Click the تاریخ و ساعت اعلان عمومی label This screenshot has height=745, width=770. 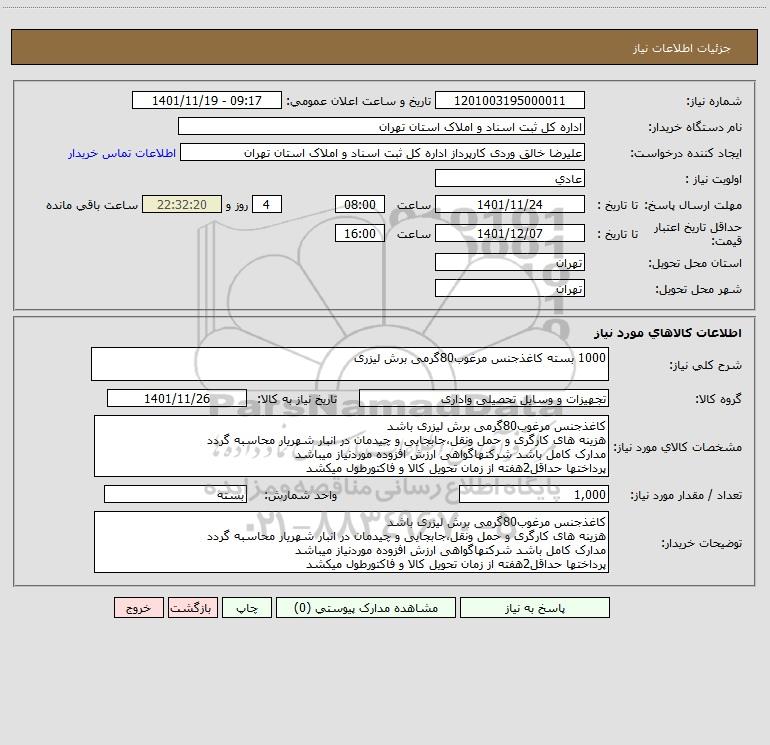tap(359, 101)
